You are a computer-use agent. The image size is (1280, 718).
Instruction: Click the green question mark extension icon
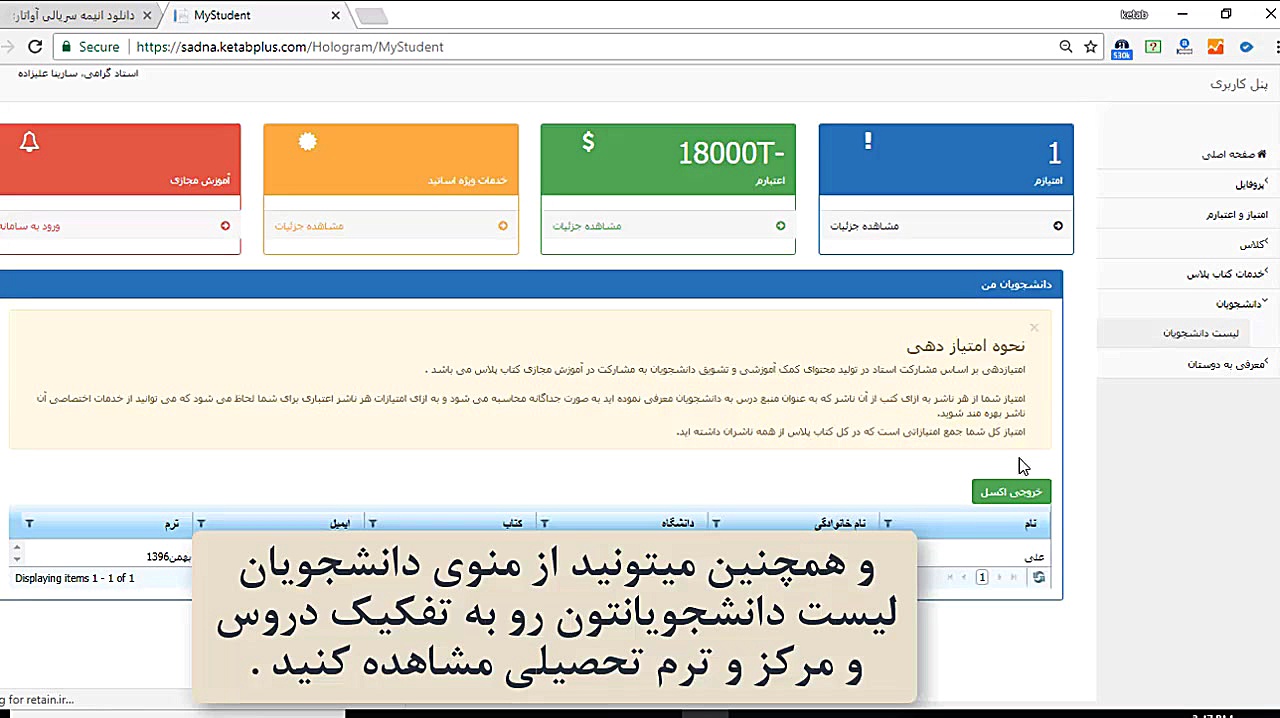coord(1153,46)
